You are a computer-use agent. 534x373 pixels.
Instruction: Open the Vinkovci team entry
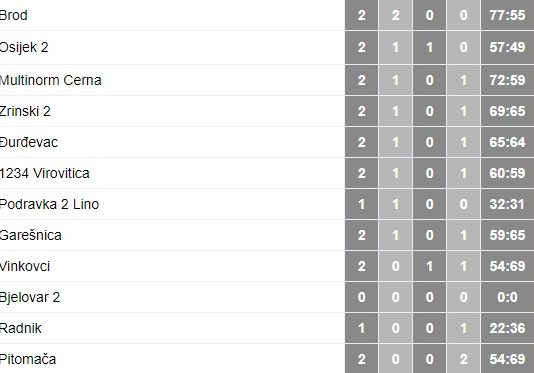(x=25, y=266)
